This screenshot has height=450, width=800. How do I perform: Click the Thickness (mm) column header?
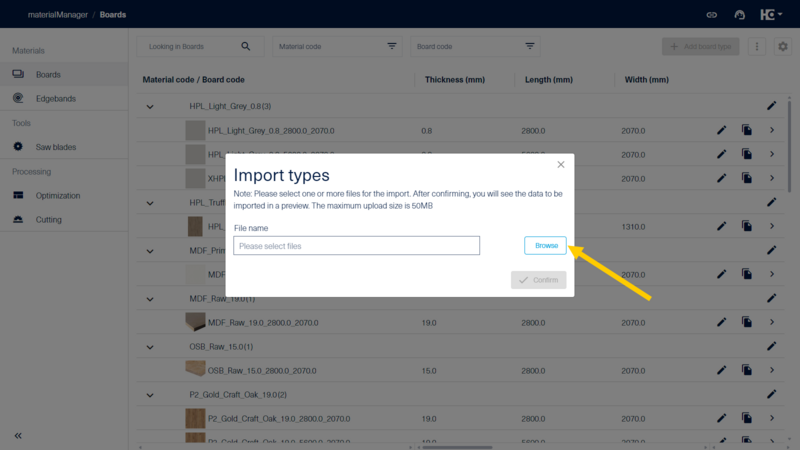455,80
